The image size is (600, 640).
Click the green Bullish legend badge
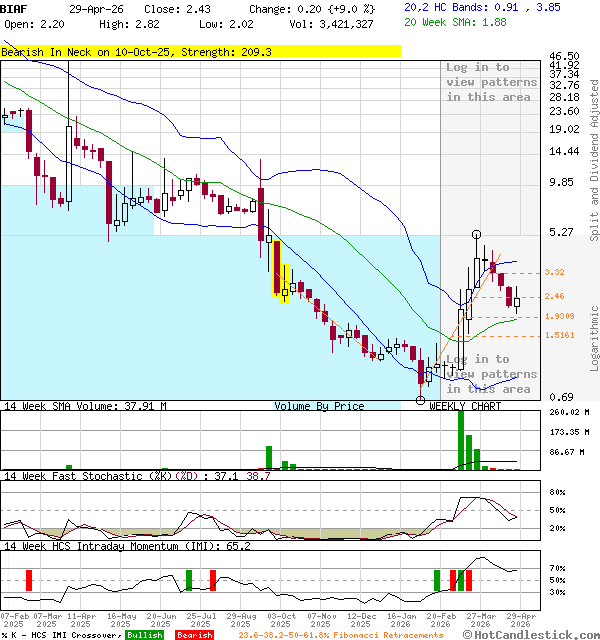(144, 635)
